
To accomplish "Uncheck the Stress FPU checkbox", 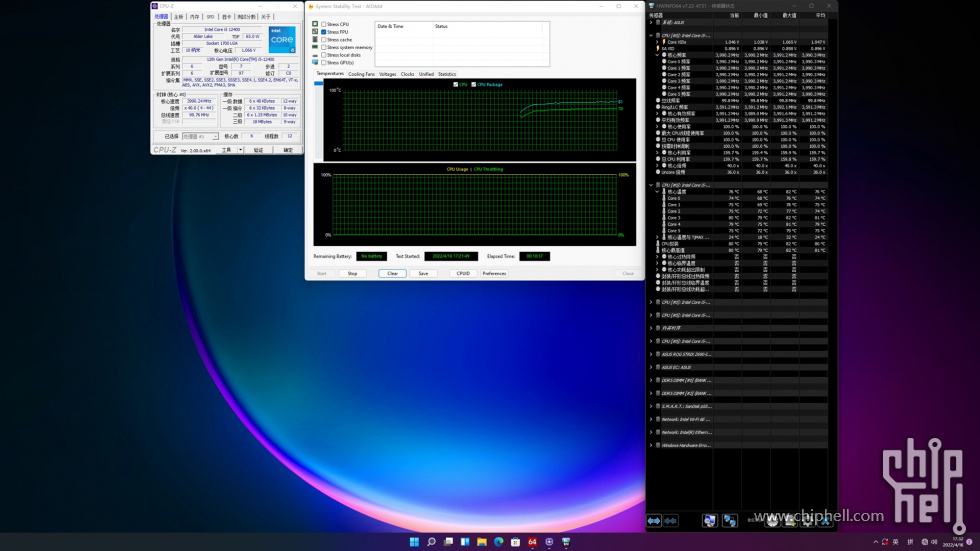I will [324, 31].
